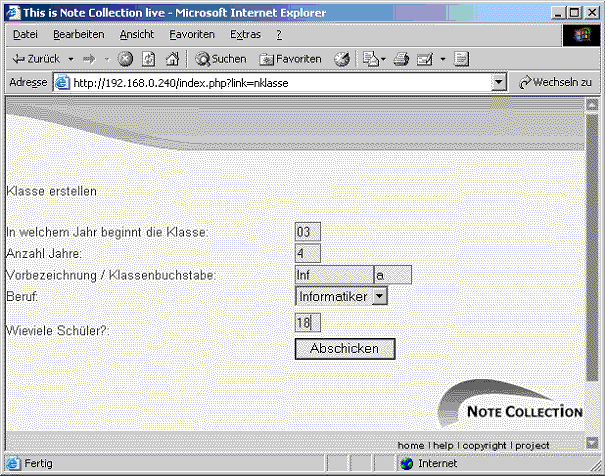Open the copyright footer link
Viewport: 605px width, 476px height.
pos(484,445)
